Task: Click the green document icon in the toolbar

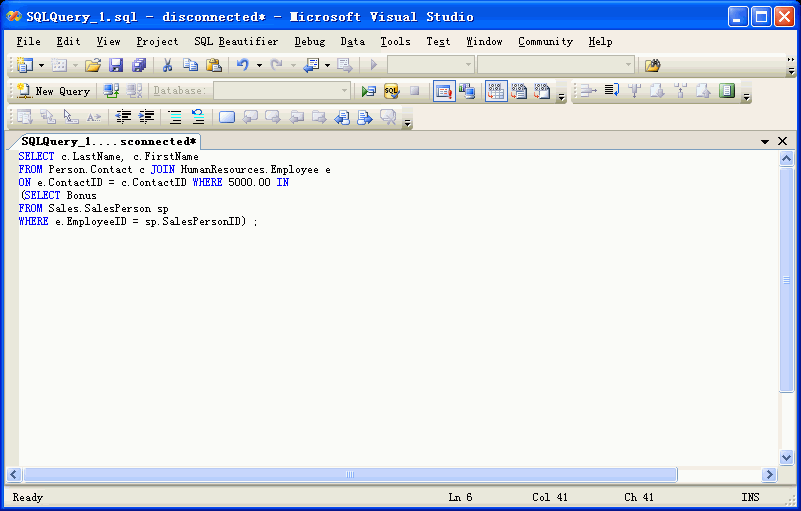Action: [726, 90]
